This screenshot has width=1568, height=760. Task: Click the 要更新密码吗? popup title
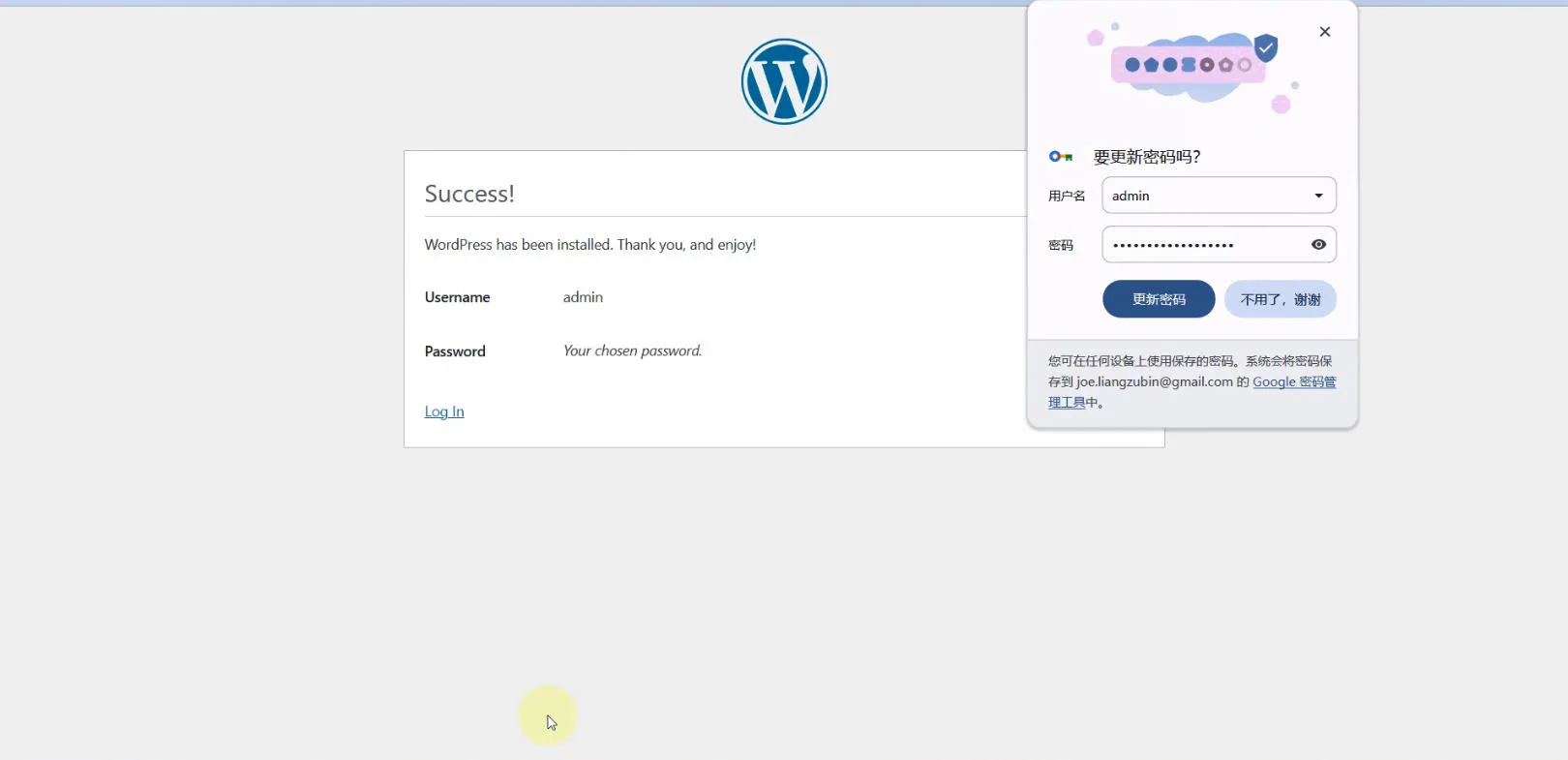(1147, 157)
